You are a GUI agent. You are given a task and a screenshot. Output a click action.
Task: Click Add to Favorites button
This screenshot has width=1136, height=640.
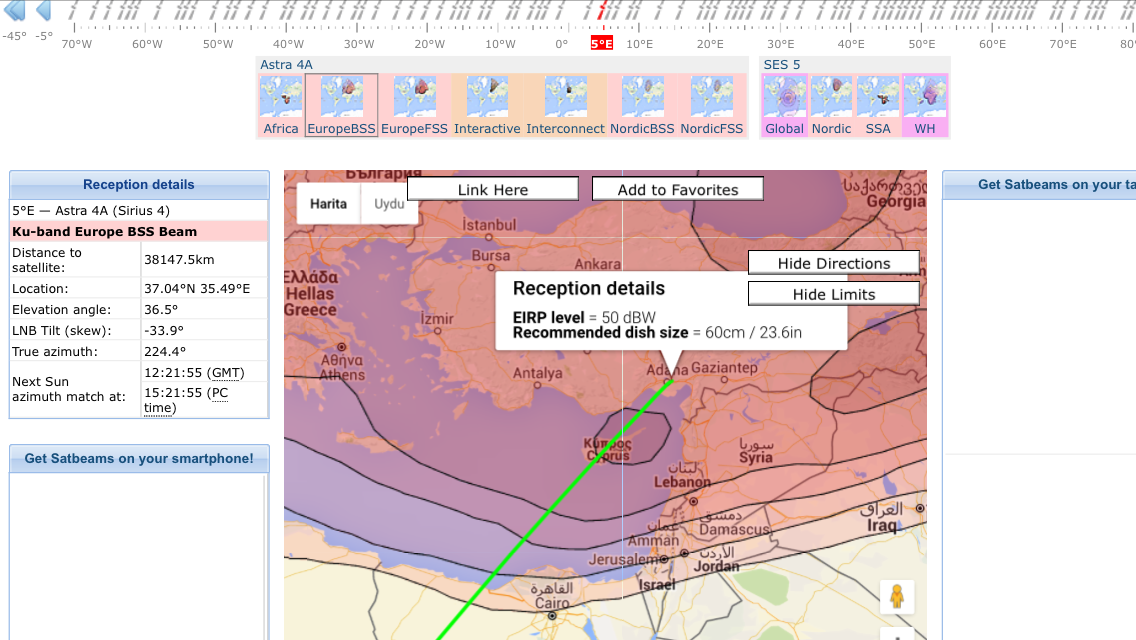click(678, 189)
